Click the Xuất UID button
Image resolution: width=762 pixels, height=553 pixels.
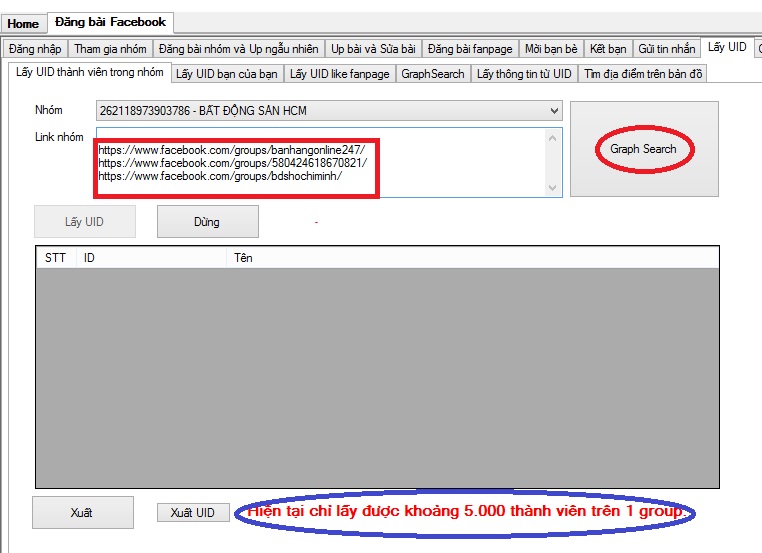(x=193, y=513)
